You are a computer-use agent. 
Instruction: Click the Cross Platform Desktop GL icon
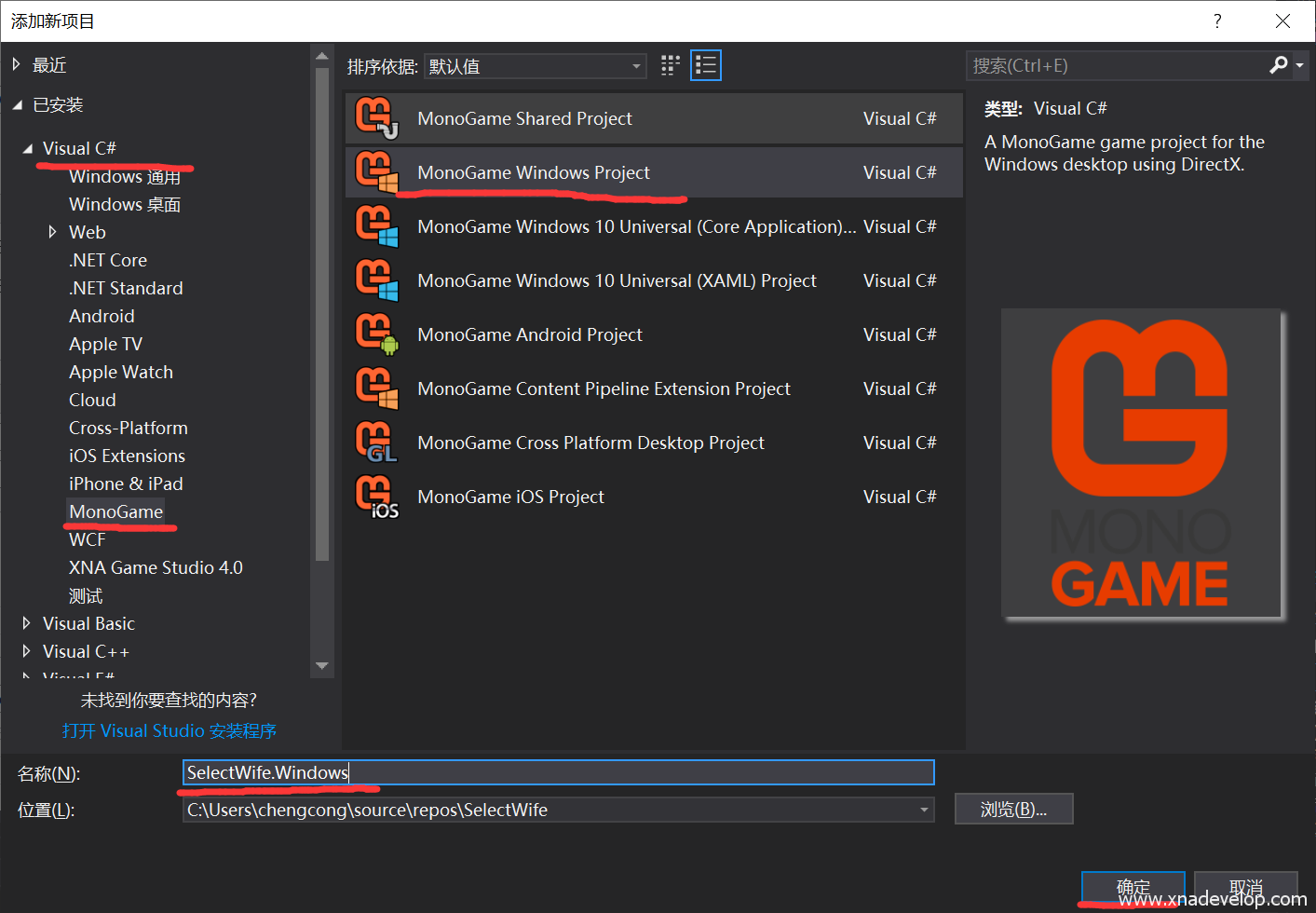tap(376, 443)
